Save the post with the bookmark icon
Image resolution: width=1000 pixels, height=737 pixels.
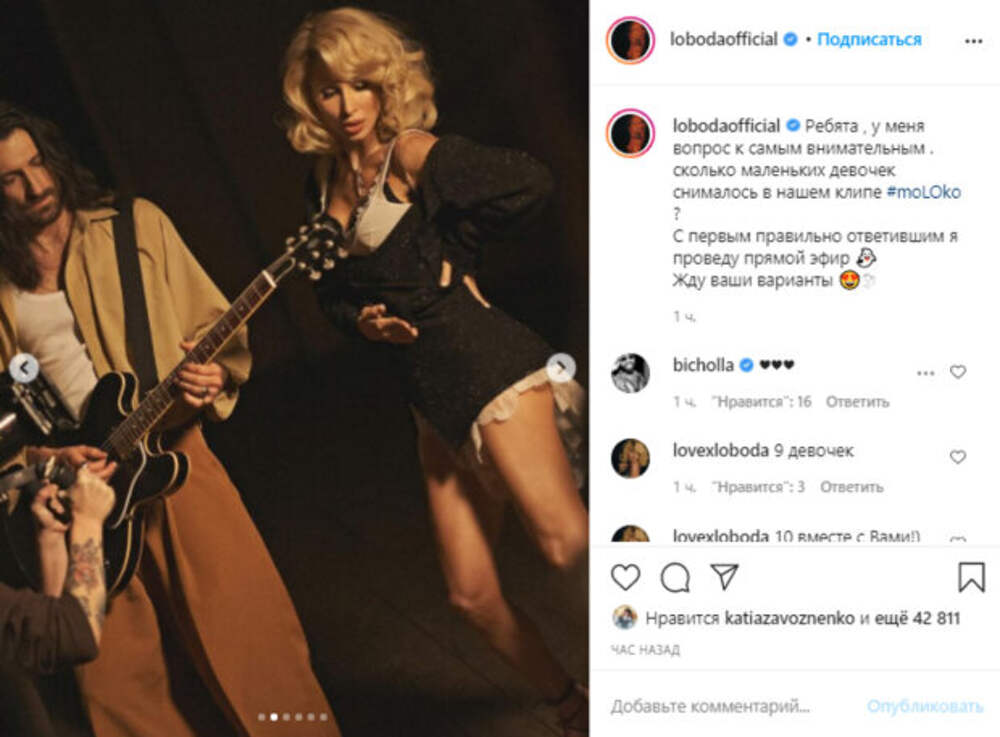click(971, 577)
